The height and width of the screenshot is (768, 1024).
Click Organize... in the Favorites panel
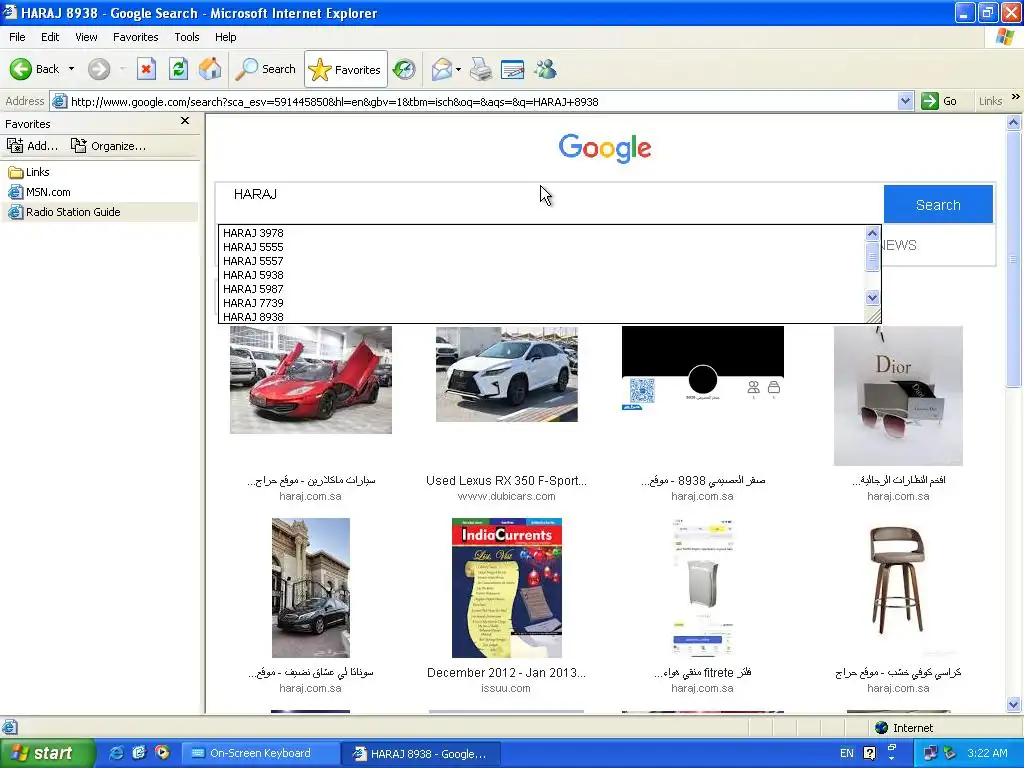coord(108,146)
